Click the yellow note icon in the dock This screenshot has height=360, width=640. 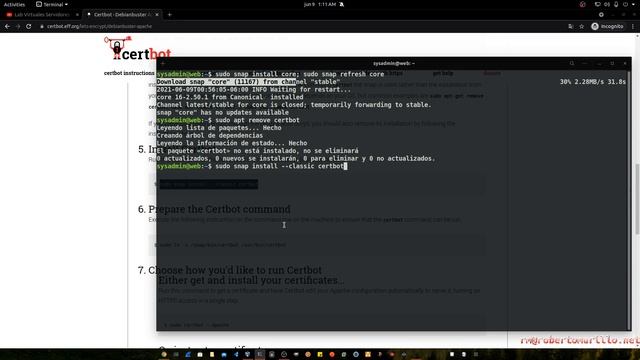click(212, 354)
